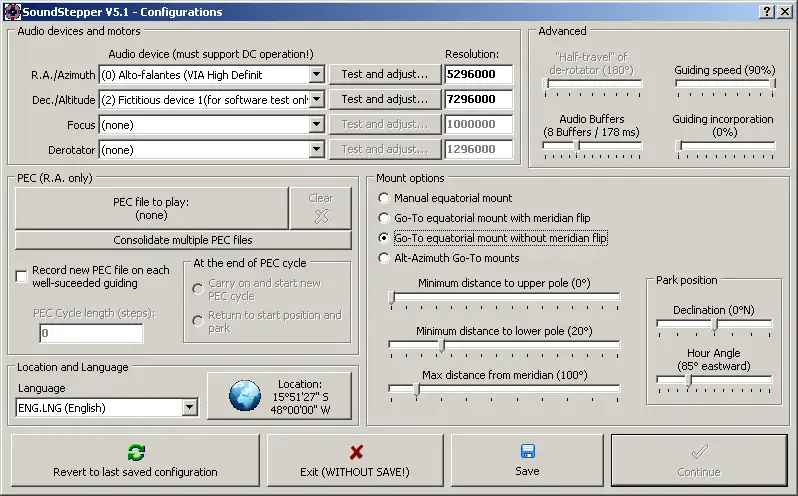The height and width of the screenshot is (496, 798).
Task: Expand the Derotator audio device dropdown
Action: pyautogui.click(x=317, y=150)
